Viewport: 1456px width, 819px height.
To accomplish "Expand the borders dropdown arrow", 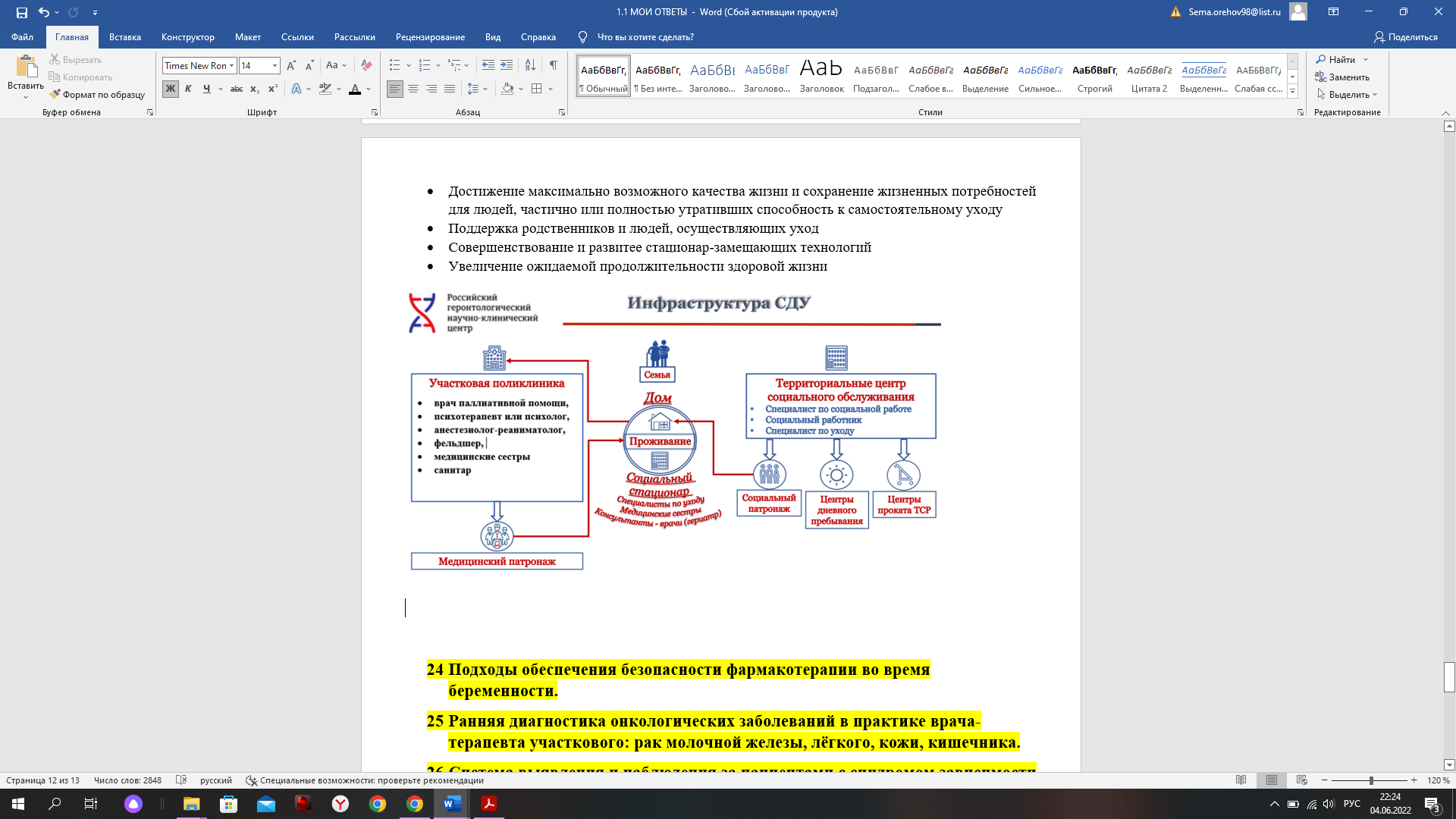I will tap(551, 89).
